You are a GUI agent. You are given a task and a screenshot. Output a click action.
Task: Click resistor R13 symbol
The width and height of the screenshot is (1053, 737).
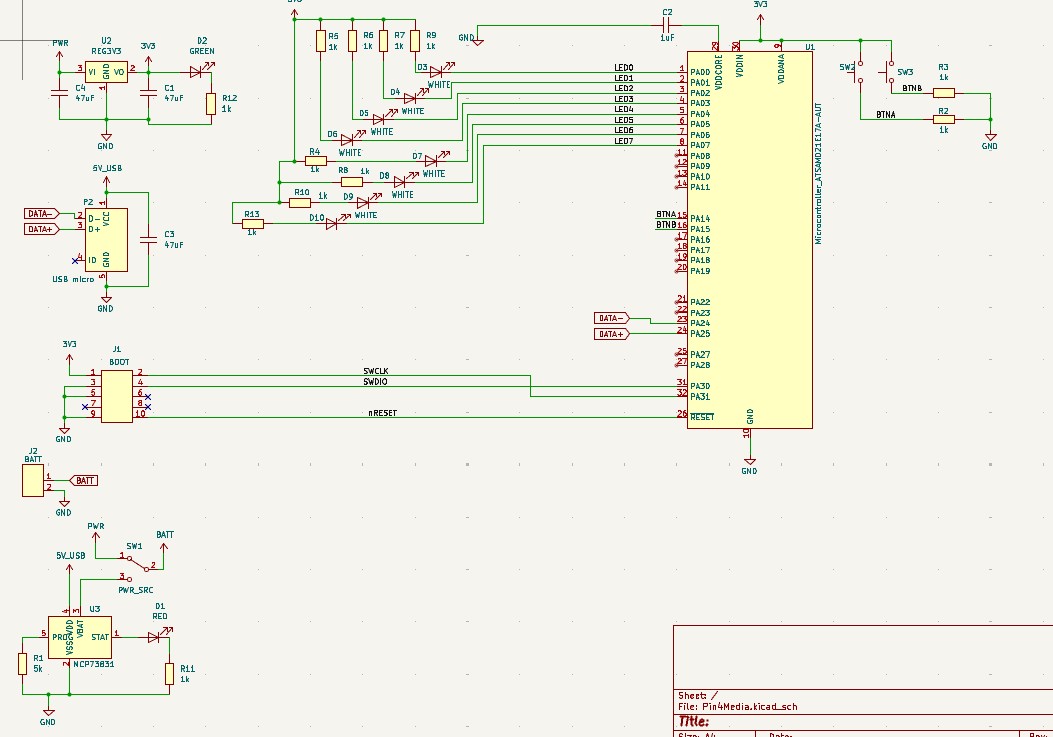point(251,224)
